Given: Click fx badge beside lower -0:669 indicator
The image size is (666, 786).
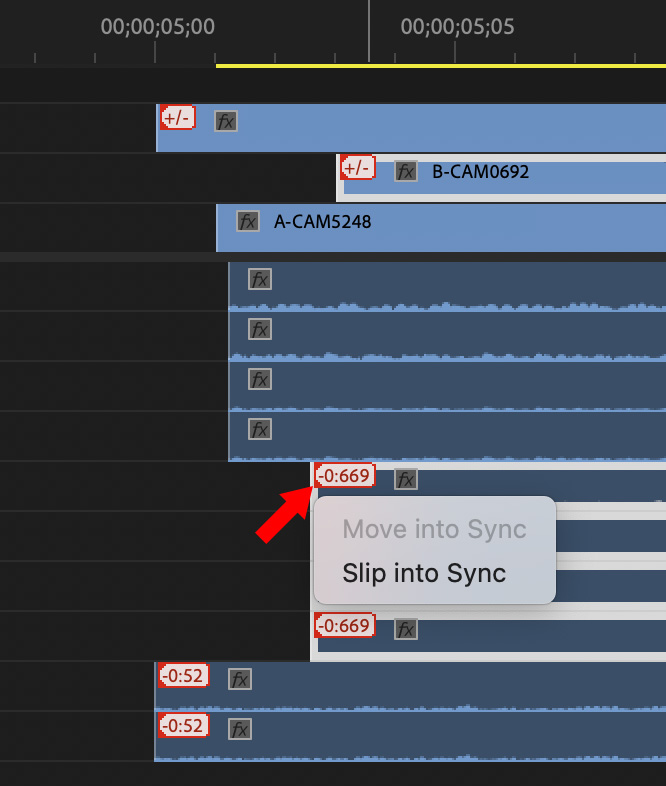Looking at the screenshot, I should click(405, 629).
